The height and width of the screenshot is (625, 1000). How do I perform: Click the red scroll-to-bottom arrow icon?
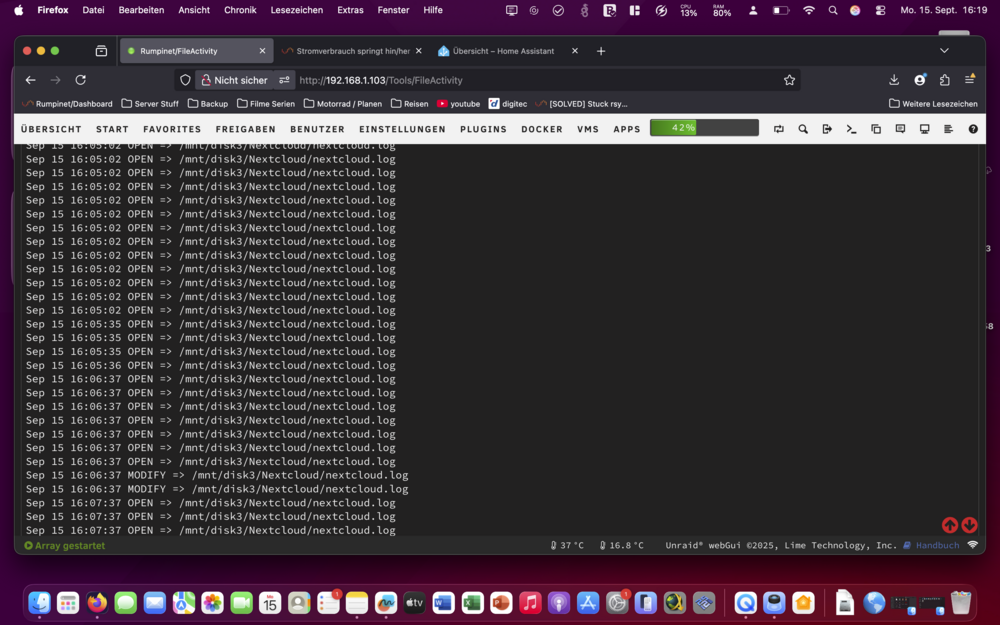tap(969, 525)
